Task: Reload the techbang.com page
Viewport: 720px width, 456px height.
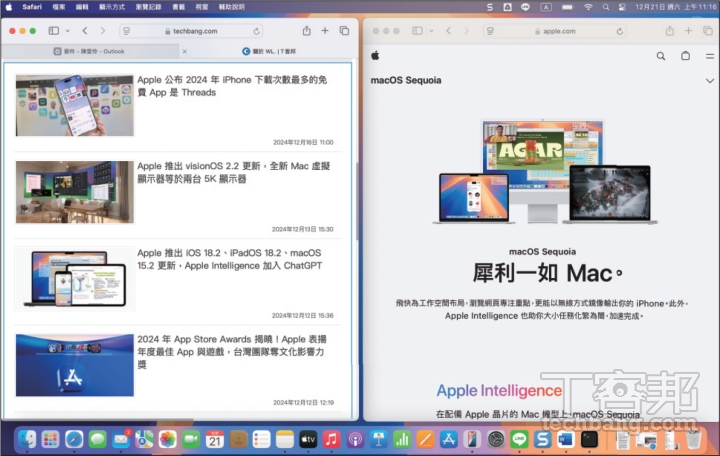Action: pos(256,31)
